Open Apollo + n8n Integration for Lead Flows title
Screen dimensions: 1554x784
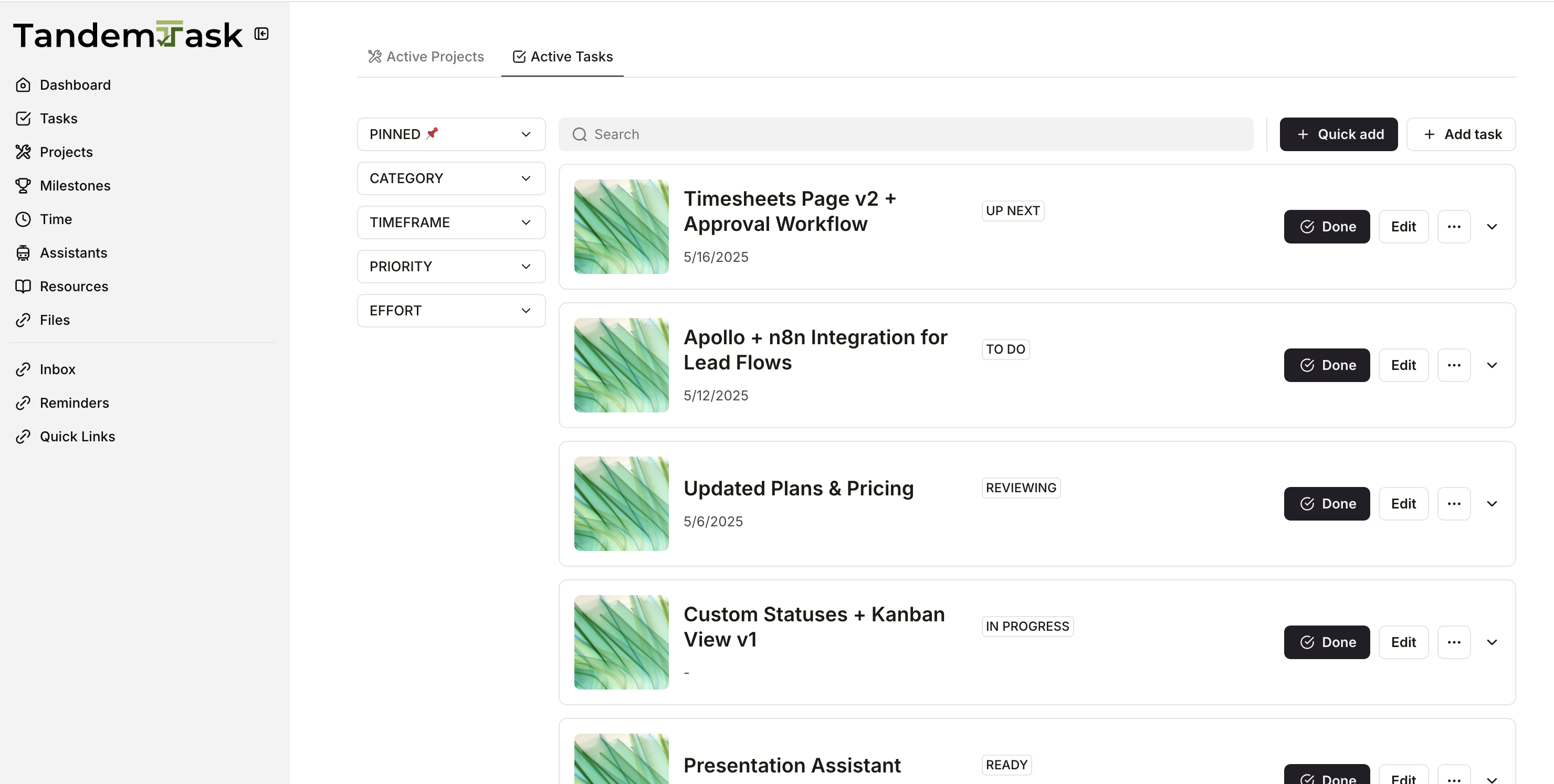pos(815,350)
